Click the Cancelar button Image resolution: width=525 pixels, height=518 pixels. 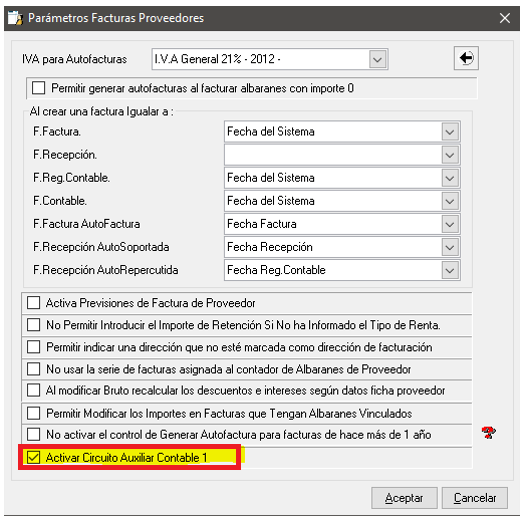tap(474, 498)
